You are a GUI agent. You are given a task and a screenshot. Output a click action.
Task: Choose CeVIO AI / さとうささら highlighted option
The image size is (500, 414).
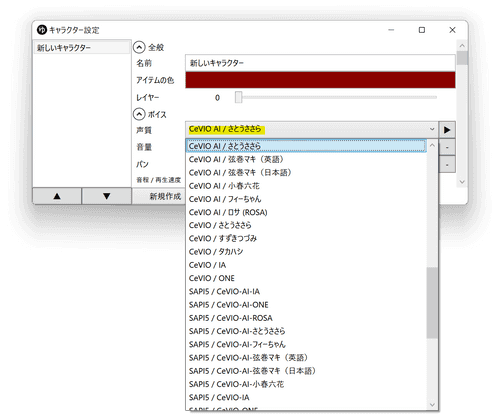(306, 146)
